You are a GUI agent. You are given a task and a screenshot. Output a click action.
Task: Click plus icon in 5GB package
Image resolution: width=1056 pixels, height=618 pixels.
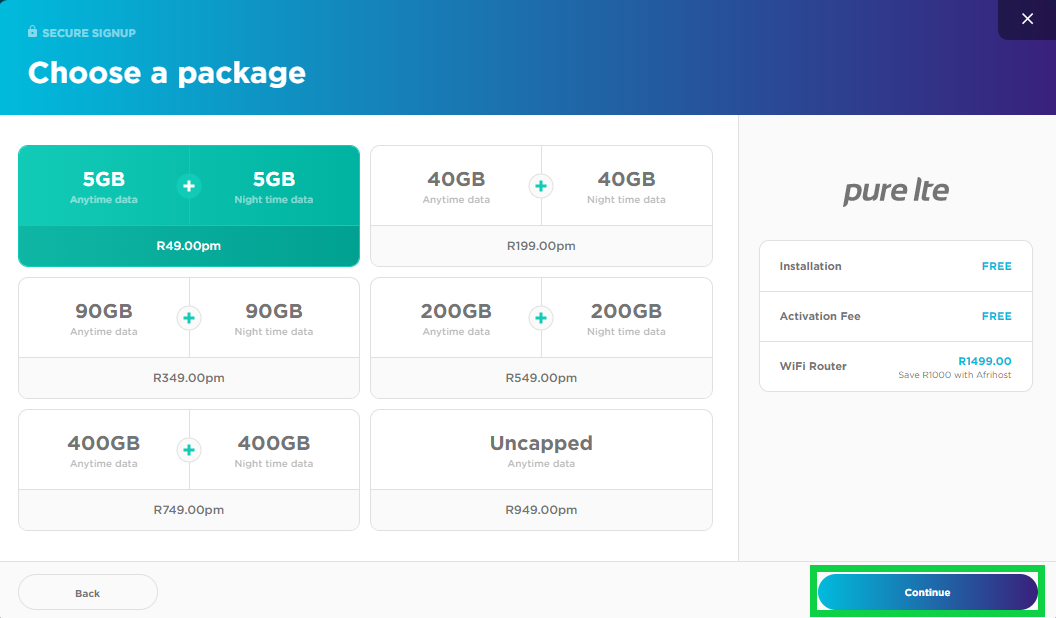click(189, 186)
